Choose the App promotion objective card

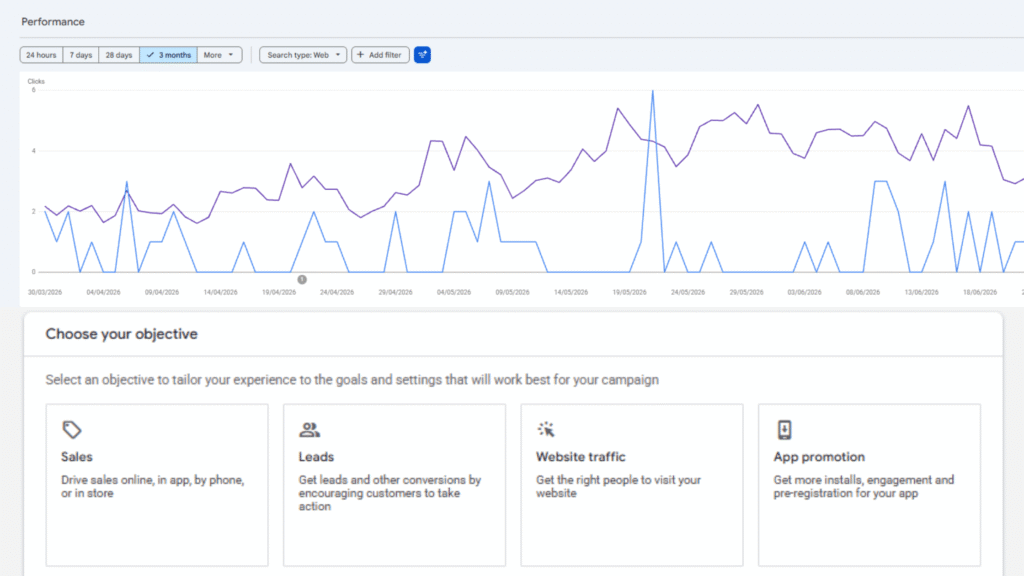869,485
